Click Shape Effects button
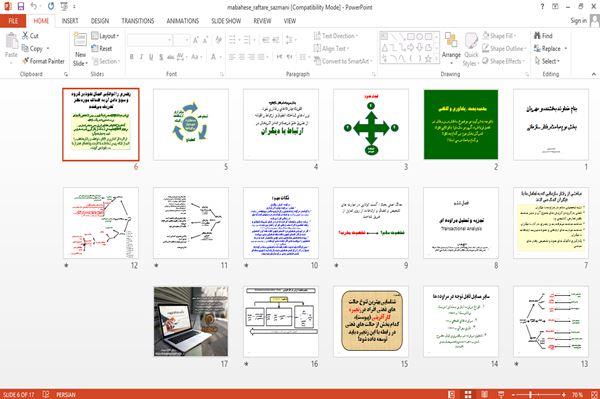Image resolution: width=600 pixels, height=399 pixels. click(x=504, y=61)
